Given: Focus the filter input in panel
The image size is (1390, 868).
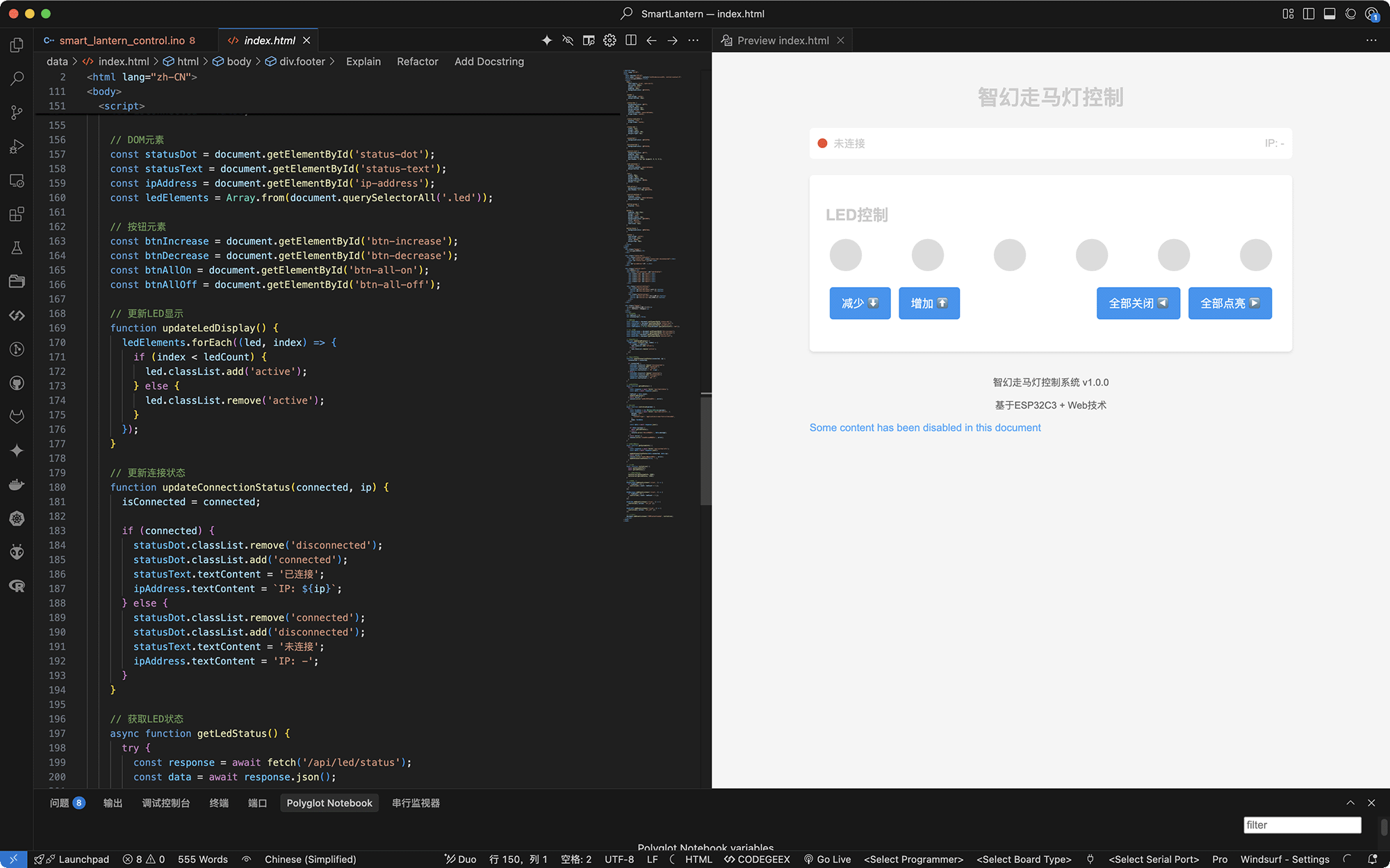Looking at the screenshot, I should coord(1302,825).
